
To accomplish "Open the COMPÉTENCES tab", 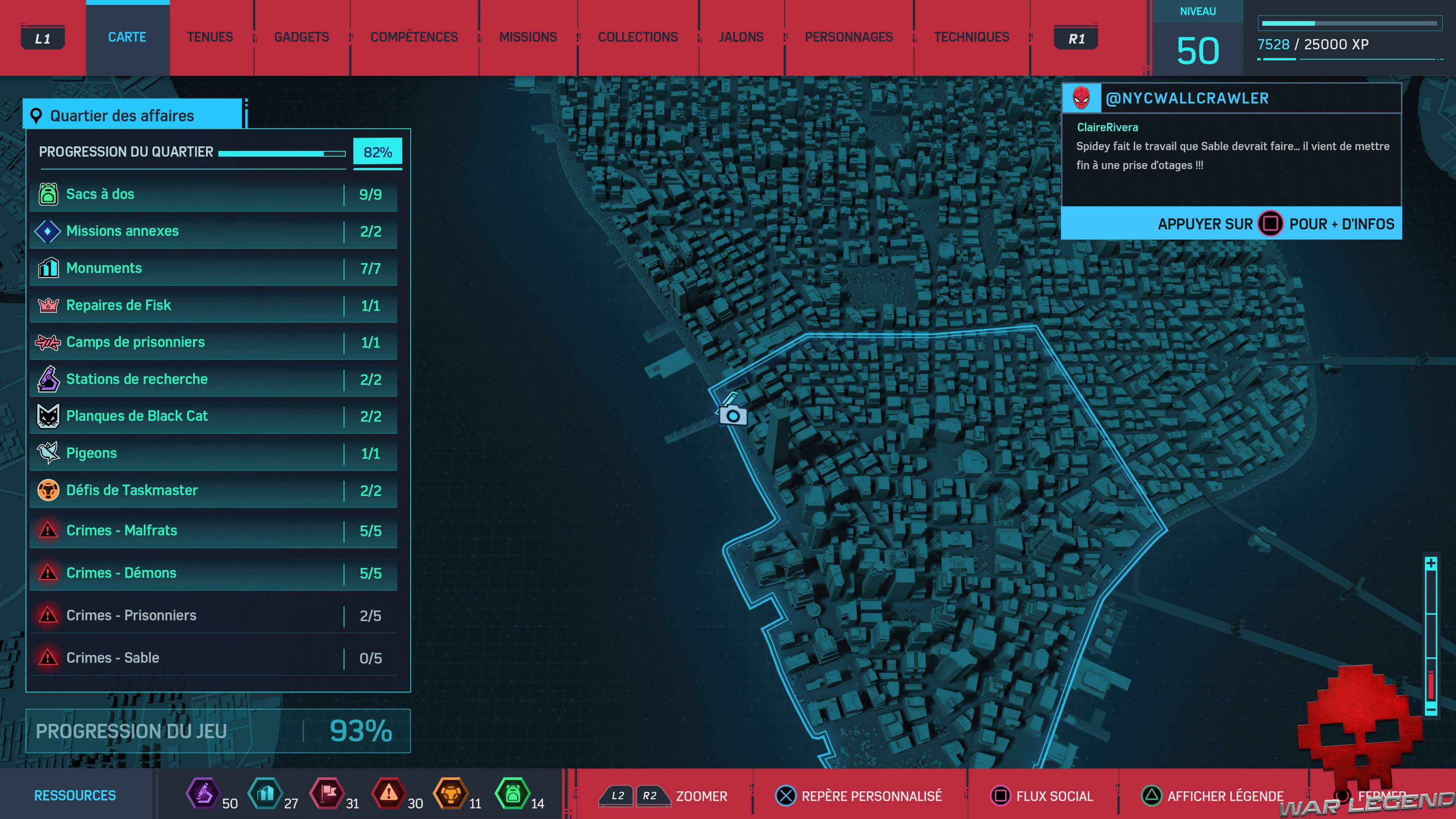I will pyautogui.click(x=414, y=37).
